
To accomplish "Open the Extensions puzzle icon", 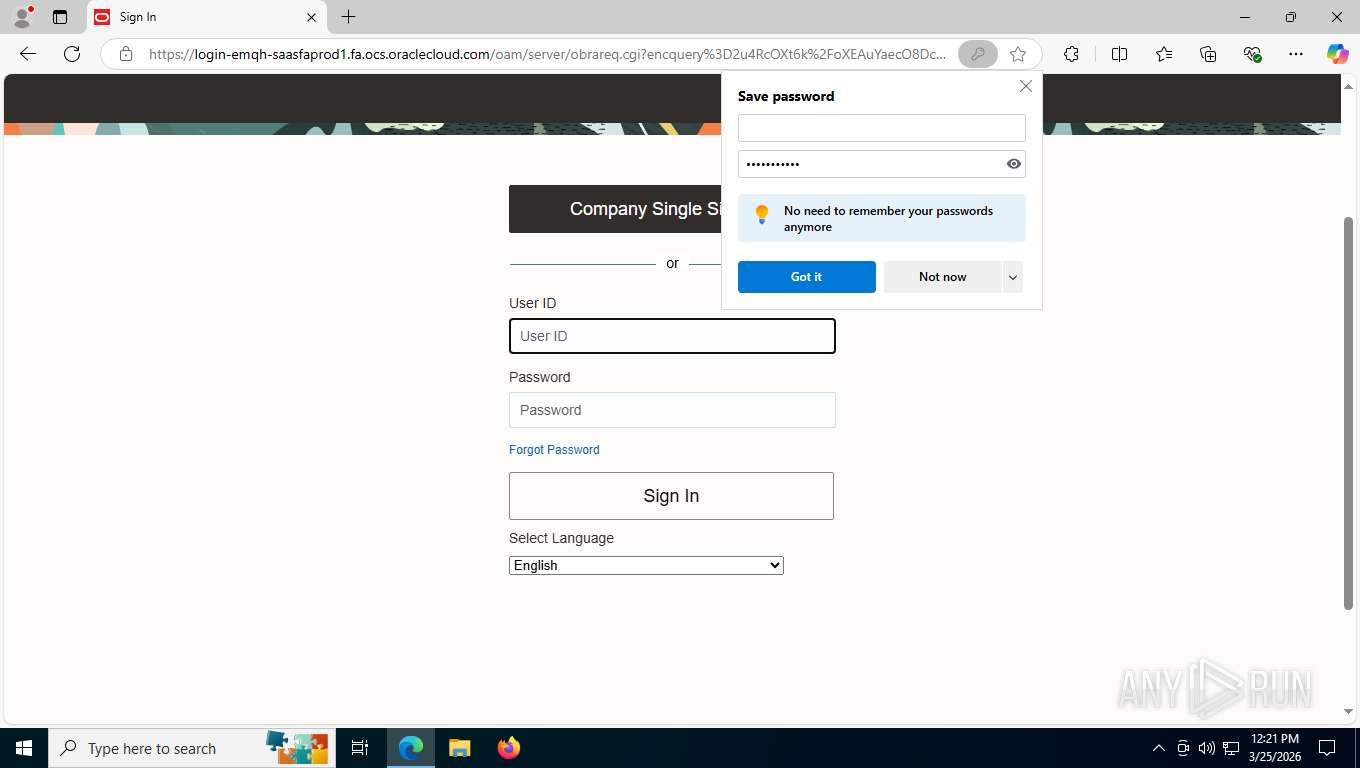I will (1071, 54).
